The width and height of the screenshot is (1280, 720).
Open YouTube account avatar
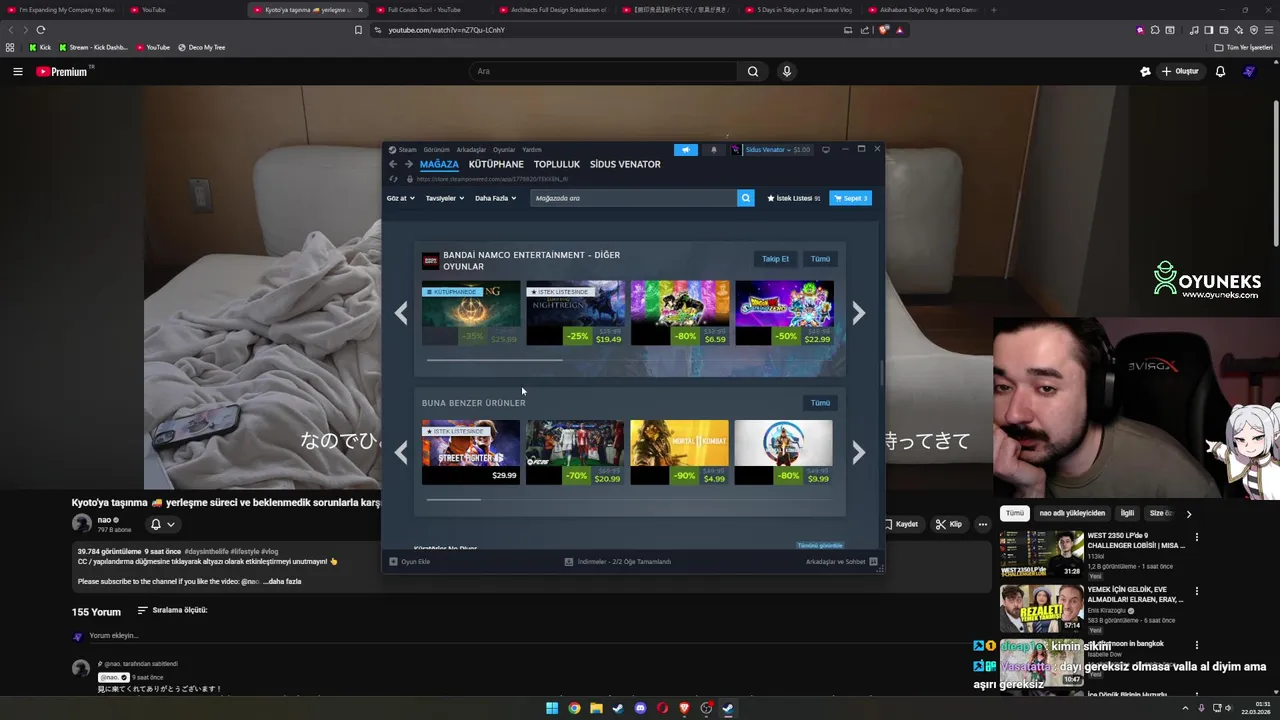tap(1249, 71)
